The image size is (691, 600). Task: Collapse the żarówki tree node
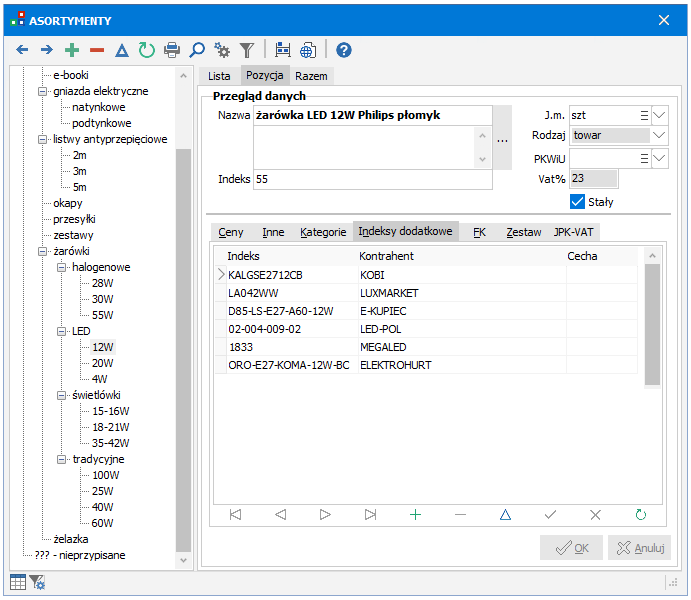coord(42,252)
